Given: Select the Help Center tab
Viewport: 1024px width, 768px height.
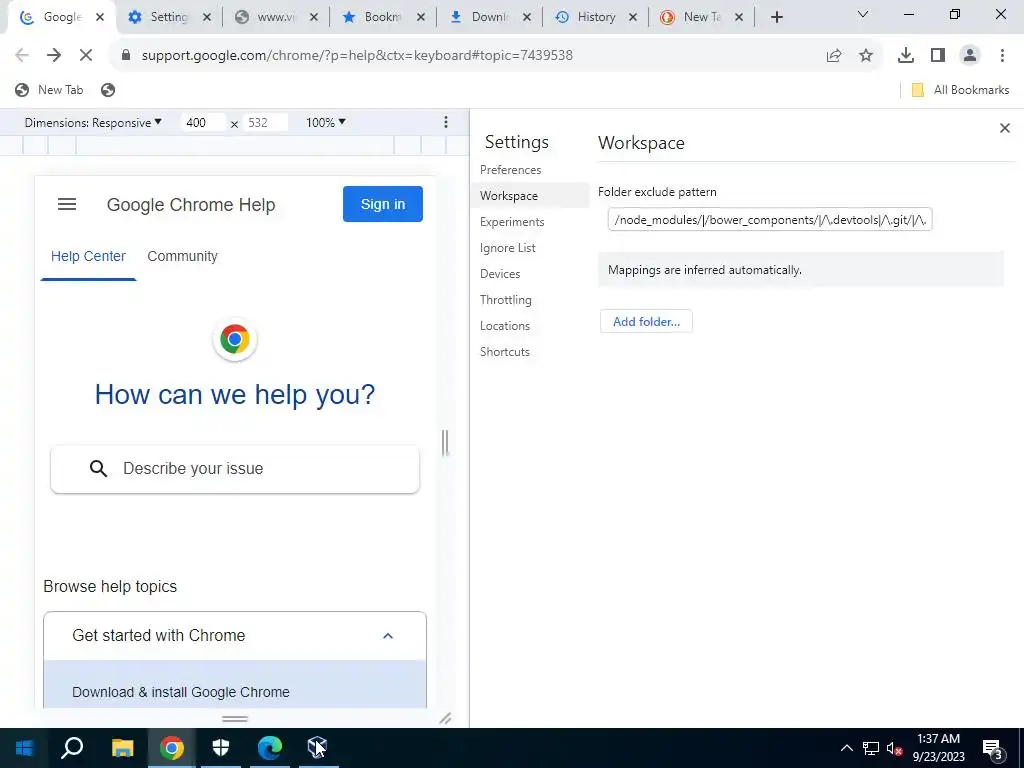Looking at the screenshot, I should point(88,257).
